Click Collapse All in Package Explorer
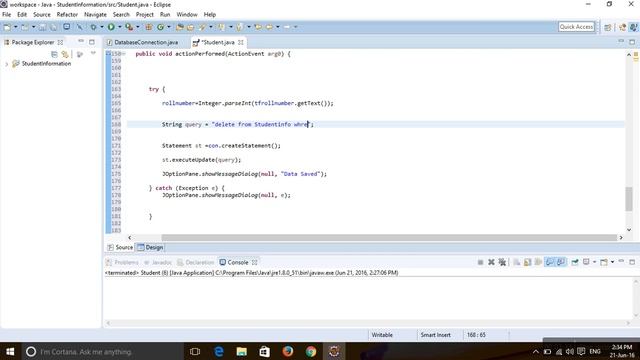 (54, 54)
